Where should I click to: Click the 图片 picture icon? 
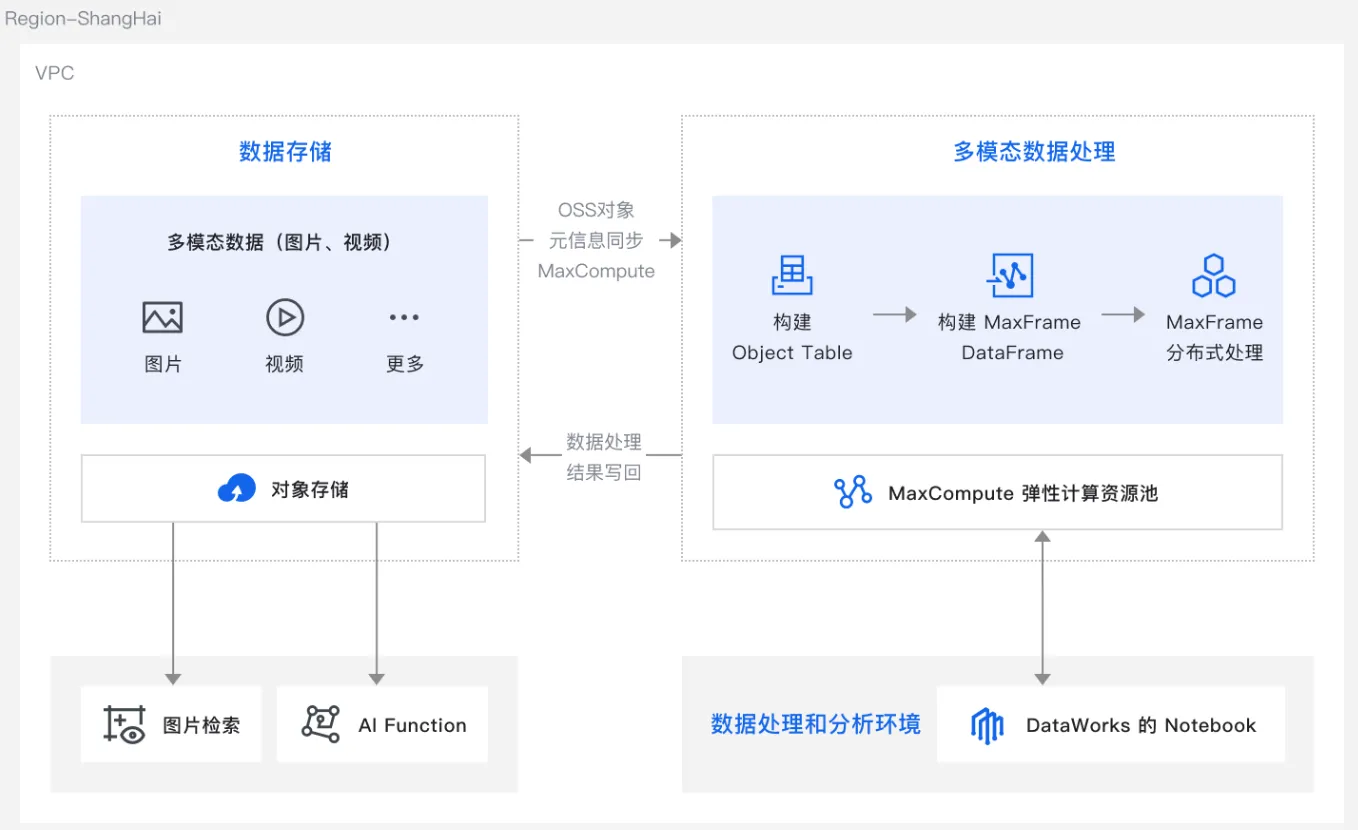coord(162,318)
